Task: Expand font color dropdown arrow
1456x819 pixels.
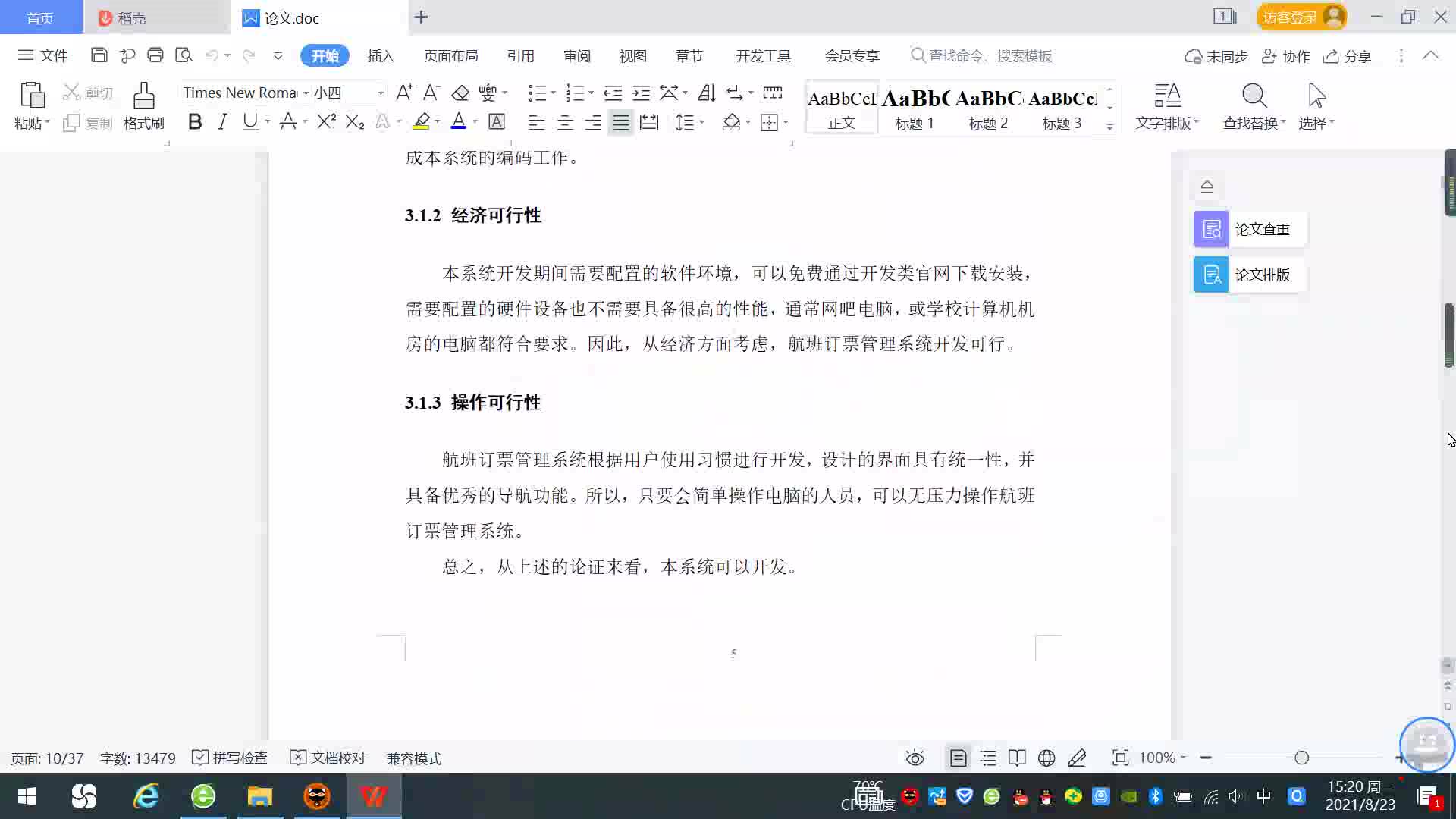Action: [x=475, y=121]
